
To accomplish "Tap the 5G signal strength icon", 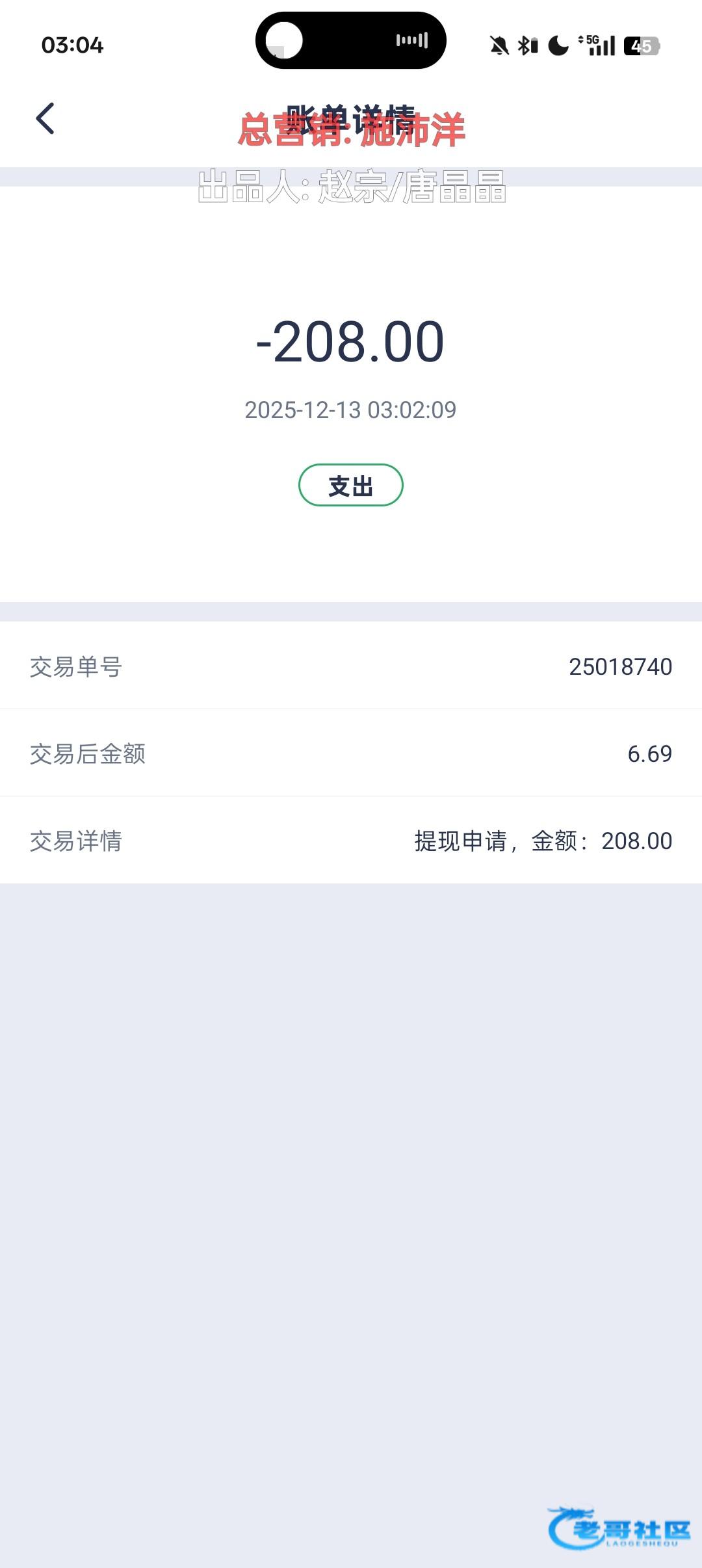I will point(597,46).
